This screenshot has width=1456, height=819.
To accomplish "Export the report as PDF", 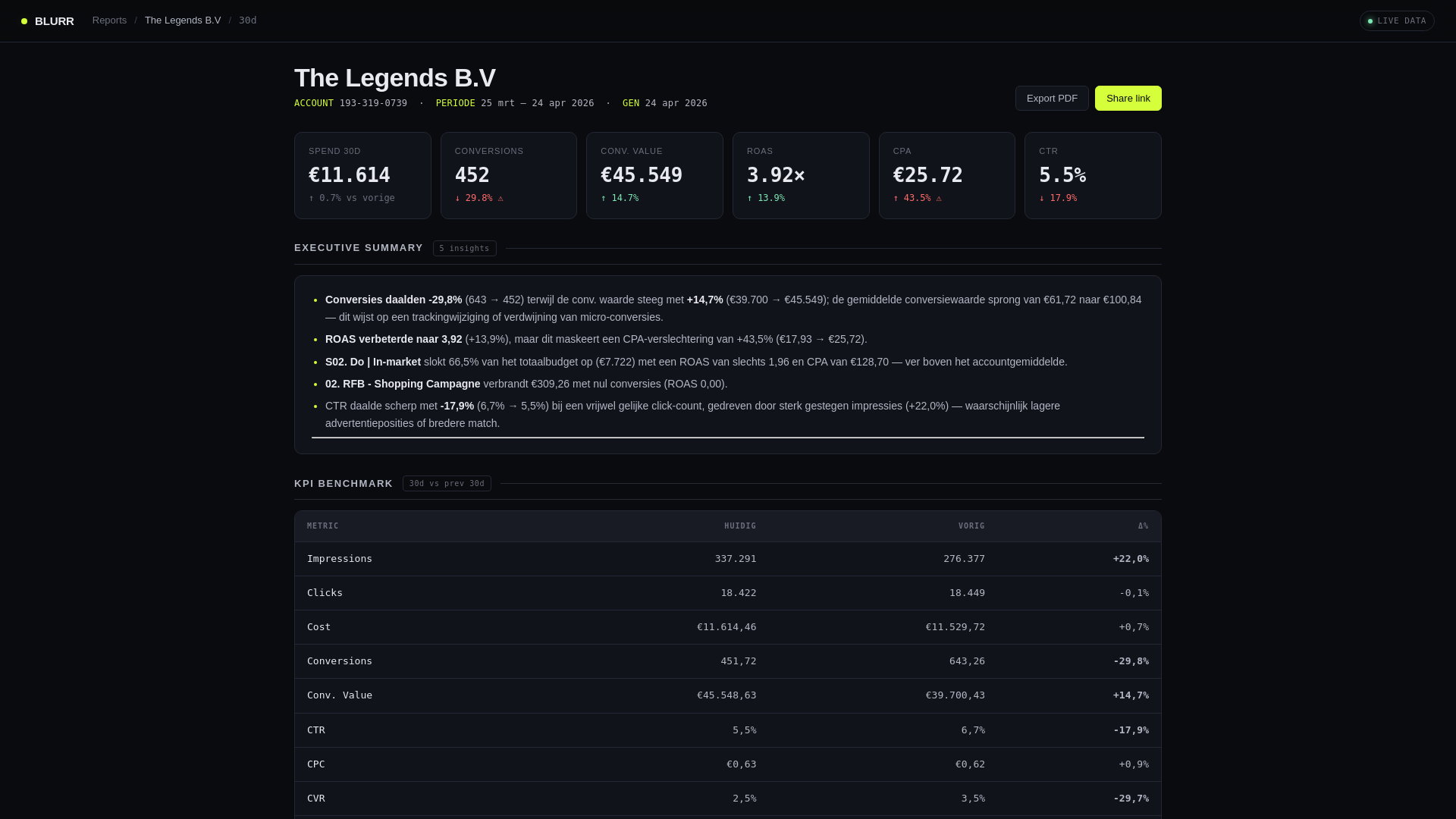I will coord(1052,99).
